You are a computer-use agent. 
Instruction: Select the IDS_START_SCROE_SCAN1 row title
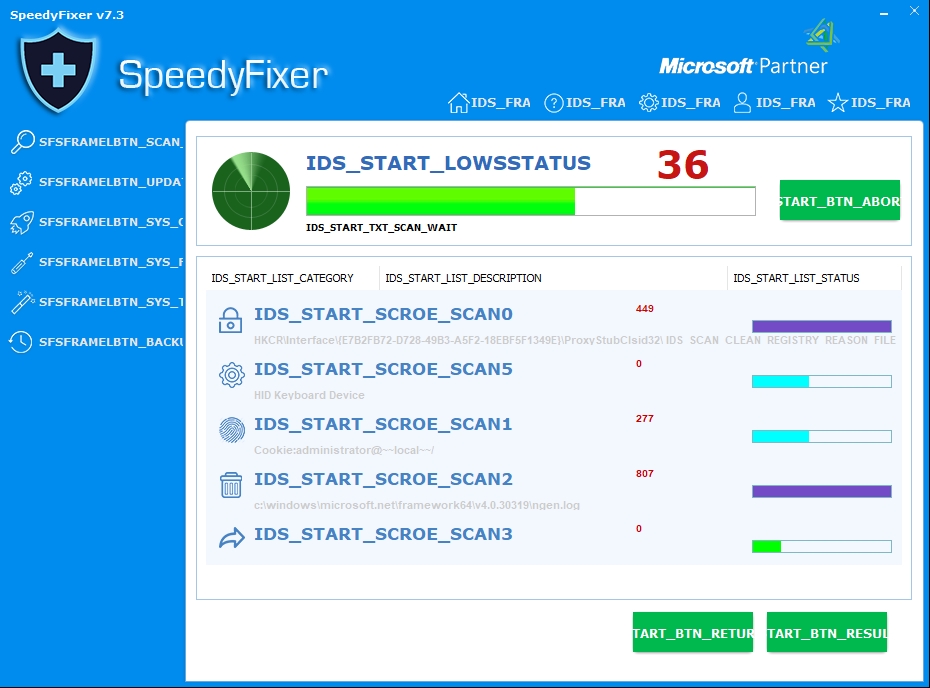tap(383, 424)
